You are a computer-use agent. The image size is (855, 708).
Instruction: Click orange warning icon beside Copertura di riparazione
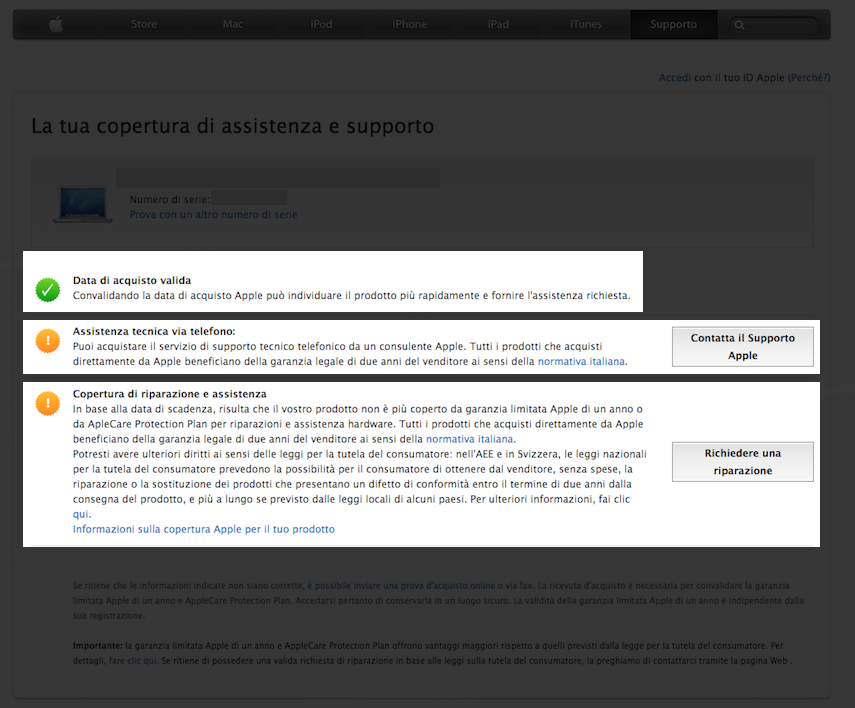tap(48, 403)
